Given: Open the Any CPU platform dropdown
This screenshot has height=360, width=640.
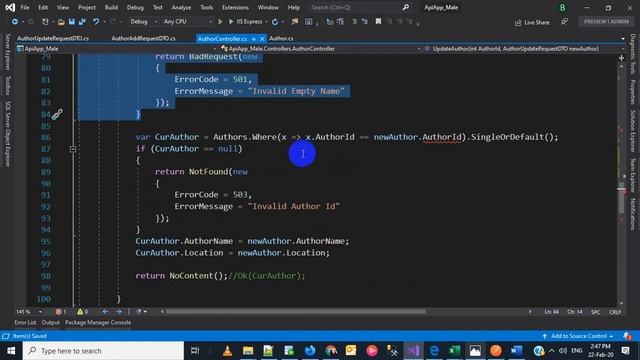Looking at the screenshot, I should (187, 22).
